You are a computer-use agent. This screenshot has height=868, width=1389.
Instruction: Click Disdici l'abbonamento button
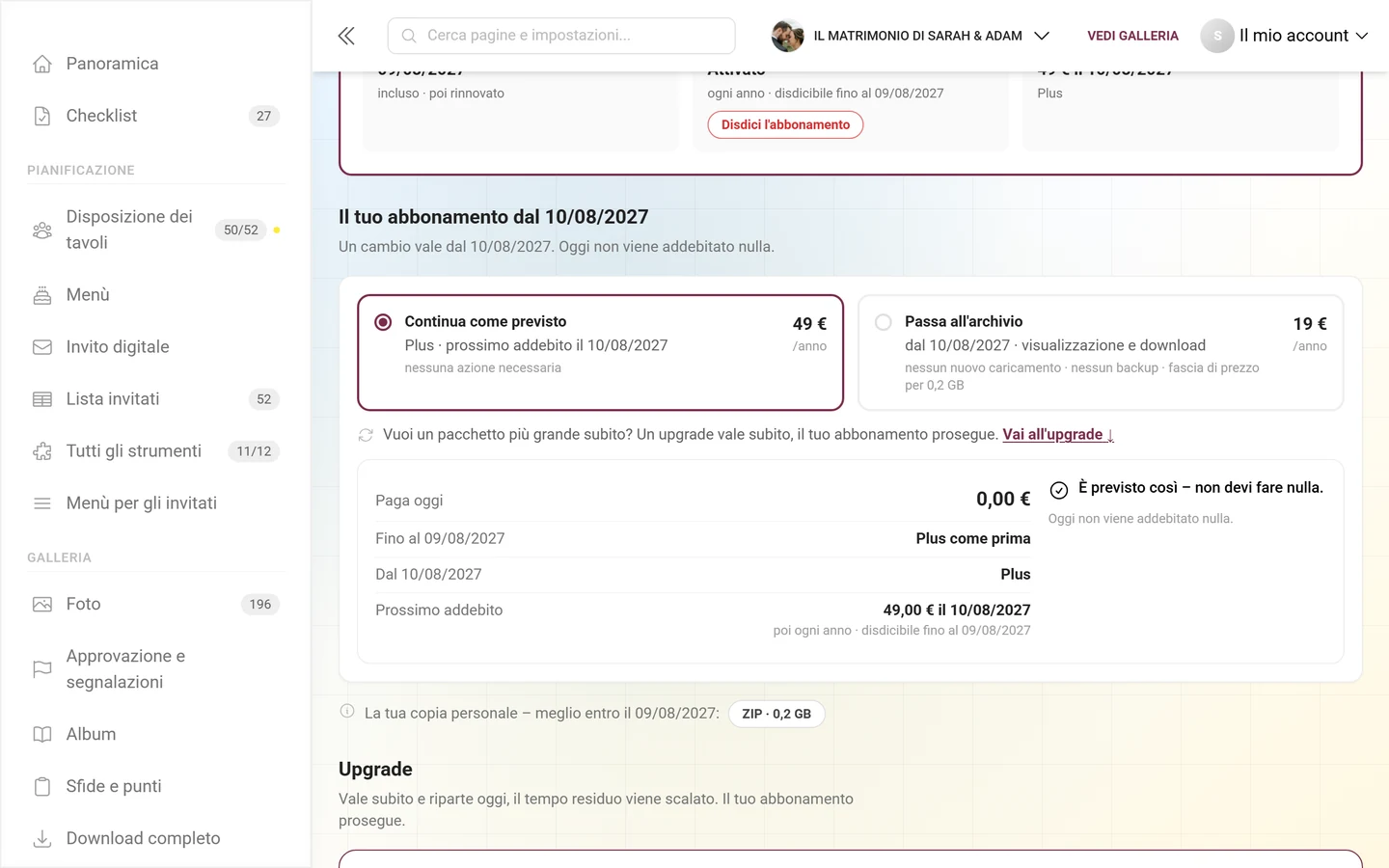[x=785, y=125]
